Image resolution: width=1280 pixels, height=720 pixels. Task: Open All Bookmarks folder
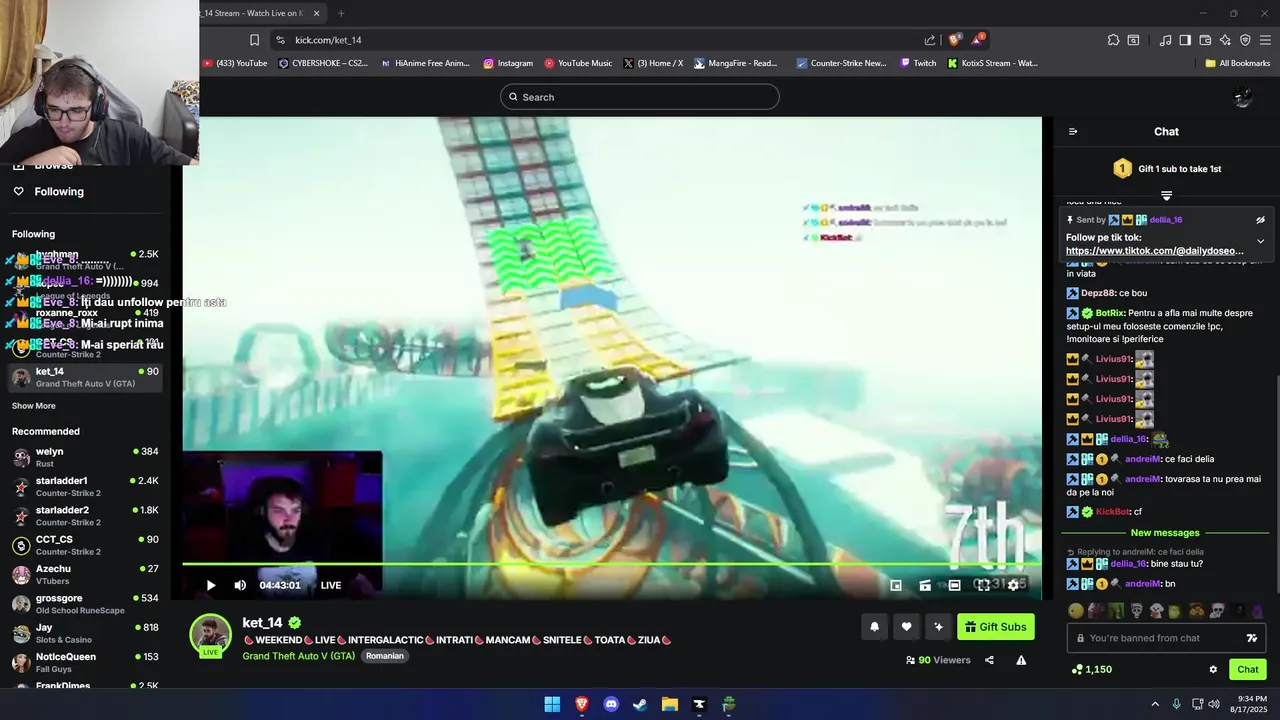coord(1237,63)
